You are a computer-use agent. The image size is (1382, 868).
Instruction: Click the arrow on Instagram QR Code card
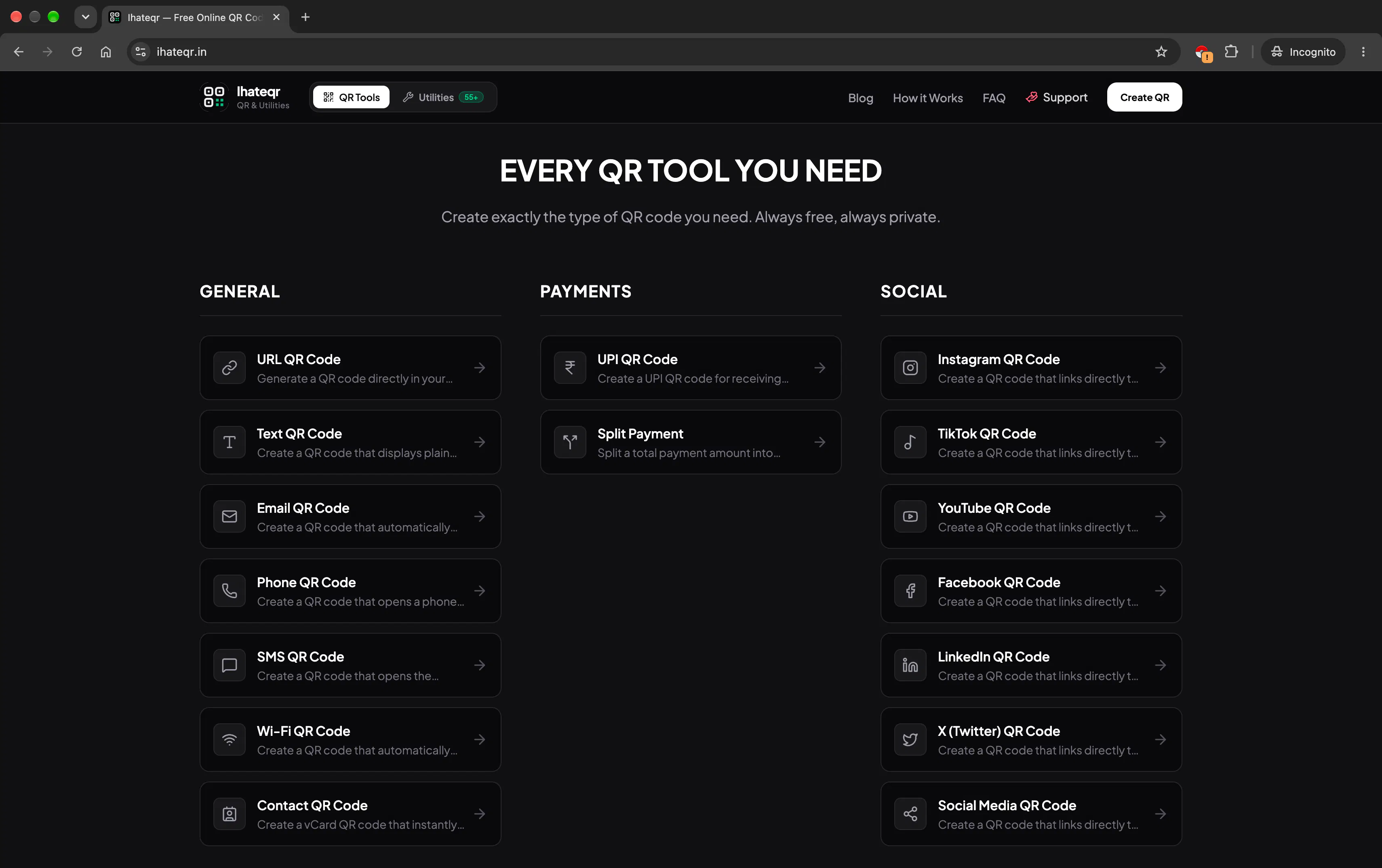(x=1161, y=367)
